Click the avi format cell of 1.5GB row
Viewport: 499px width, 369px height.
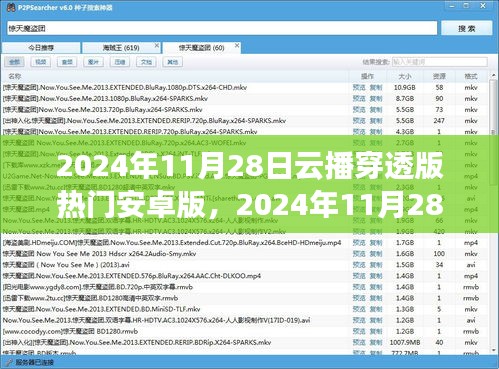point(471,265)
